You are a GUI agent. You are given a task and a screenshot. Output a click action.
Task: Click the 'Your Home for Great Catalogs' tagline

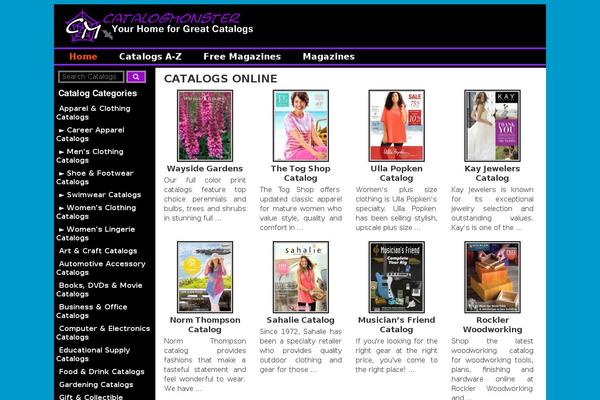tap(183, 29)
